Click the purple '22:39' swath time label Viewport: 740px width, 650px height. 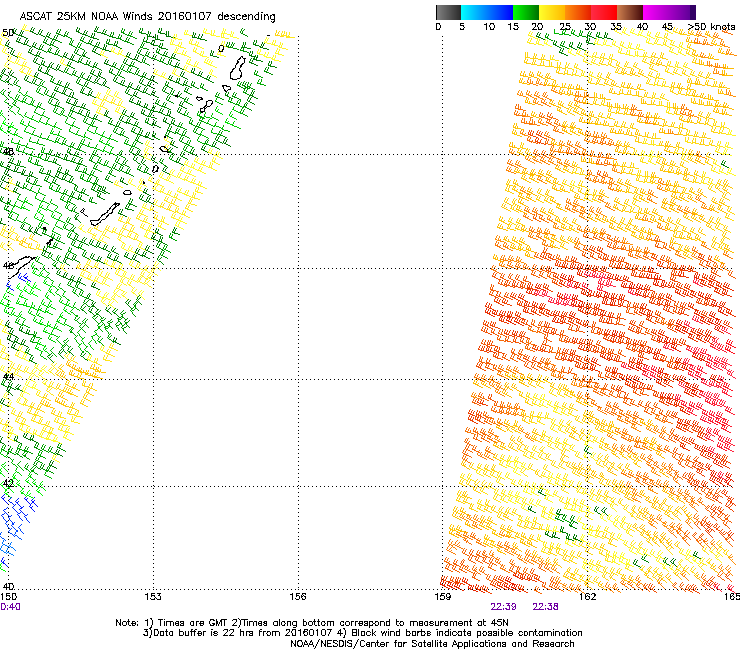pyautogui.click(x=503, y=607)
